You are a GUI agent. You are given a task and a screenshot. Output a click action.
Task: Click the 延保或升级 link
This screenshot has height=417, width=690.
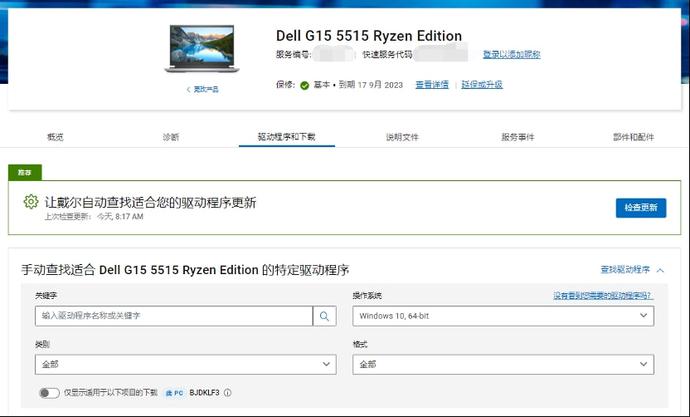coord(482,84)
